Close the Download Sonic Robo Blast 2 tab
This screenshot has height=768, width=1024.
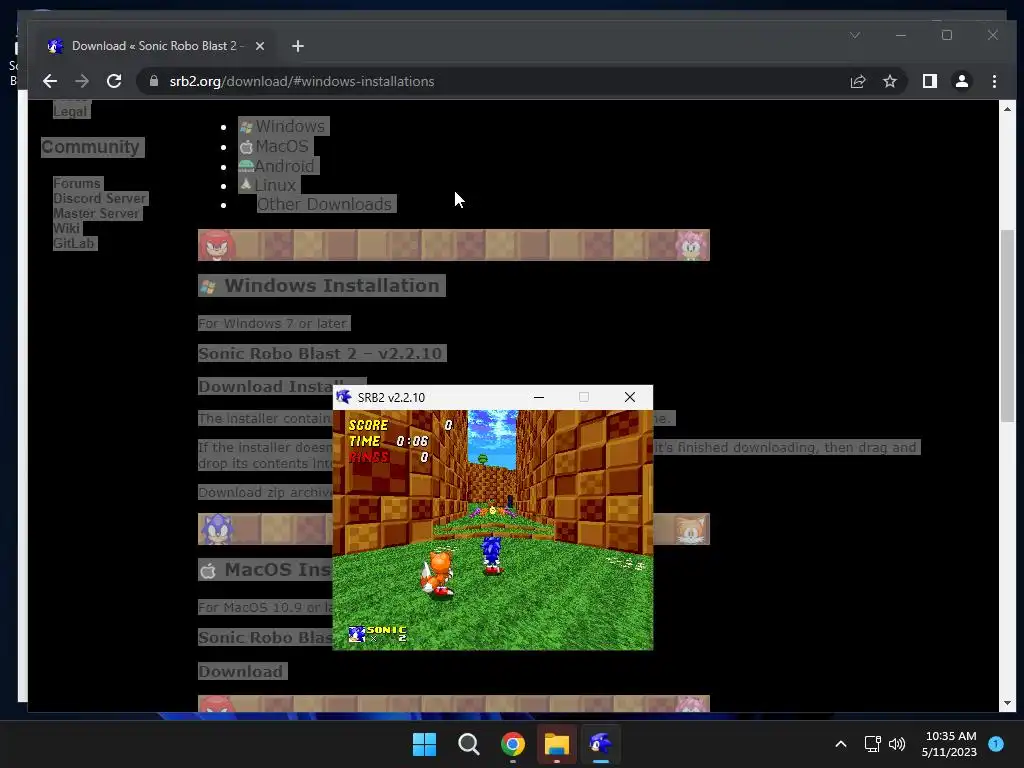(x=259, y=46)
